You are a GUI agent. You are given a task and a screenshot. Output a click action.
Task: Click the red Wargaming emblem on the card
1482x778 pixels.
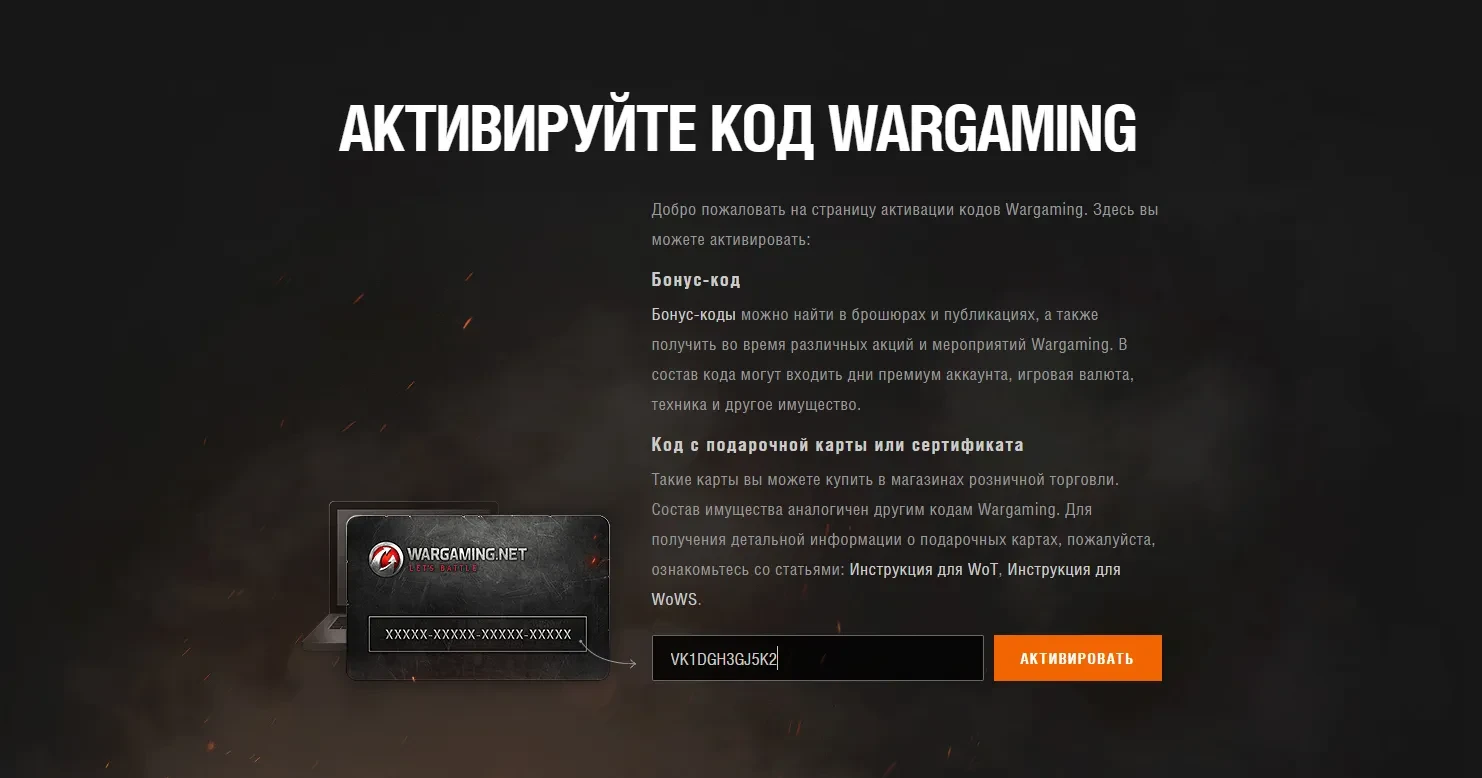click(384, 557)
